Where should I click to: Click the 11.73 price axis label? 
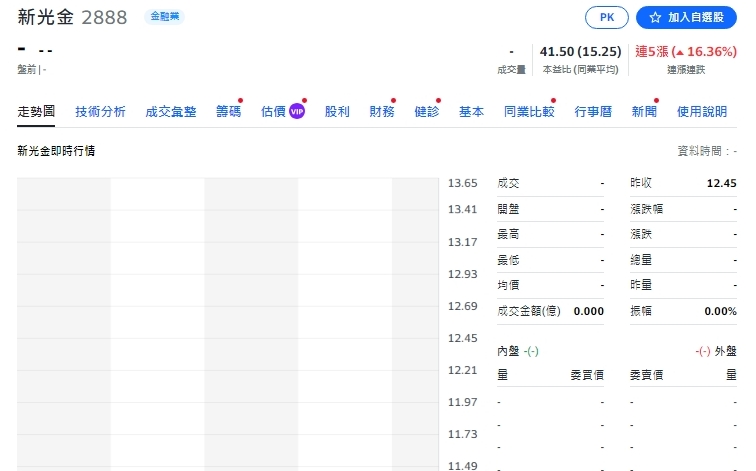point(462,434)
